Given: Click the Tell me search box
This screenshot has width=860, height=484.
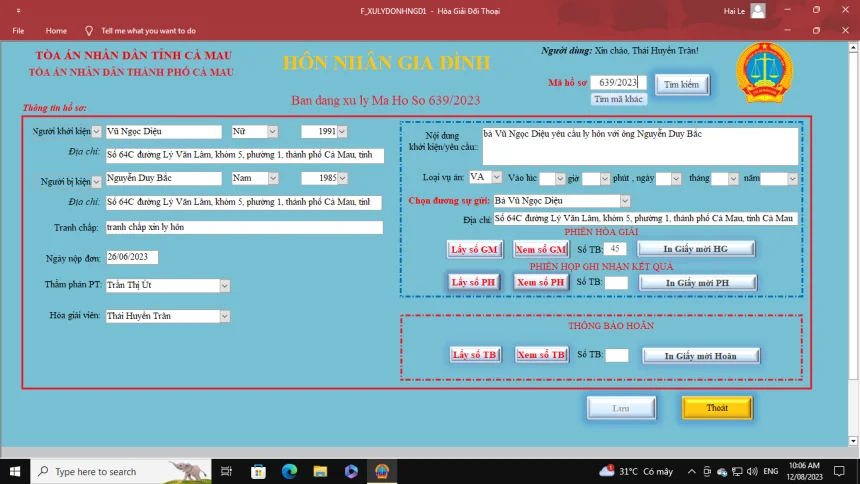Looking at the screenshot, I should point(148,31).
